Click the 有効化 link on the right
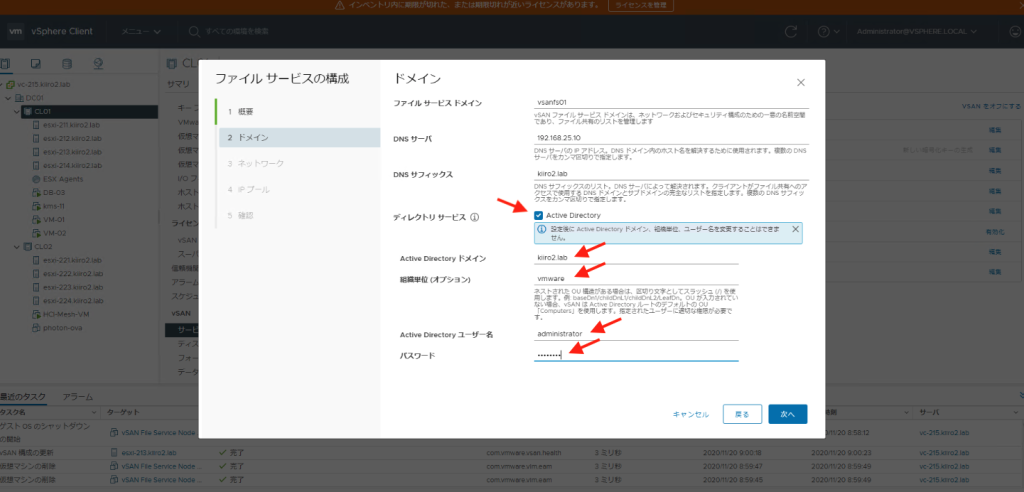The height and width of the screenshot is (492, 1024). point(995,231)
